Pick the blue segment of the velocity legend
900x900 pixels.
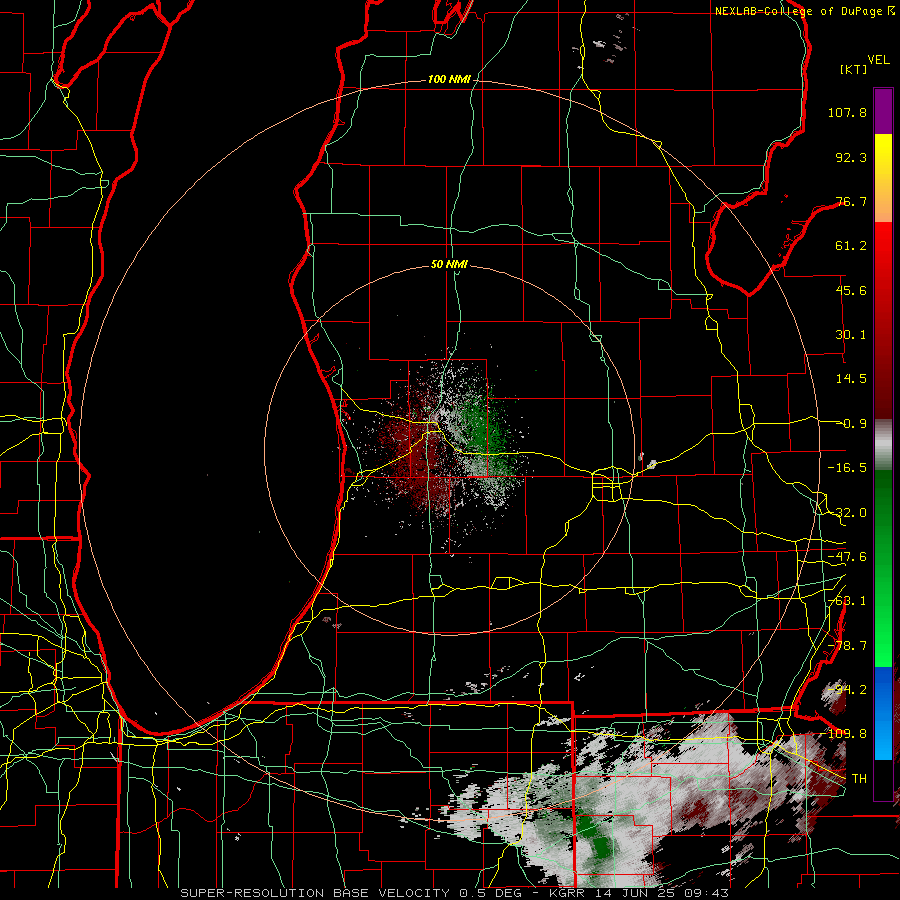tap(883, 713)
